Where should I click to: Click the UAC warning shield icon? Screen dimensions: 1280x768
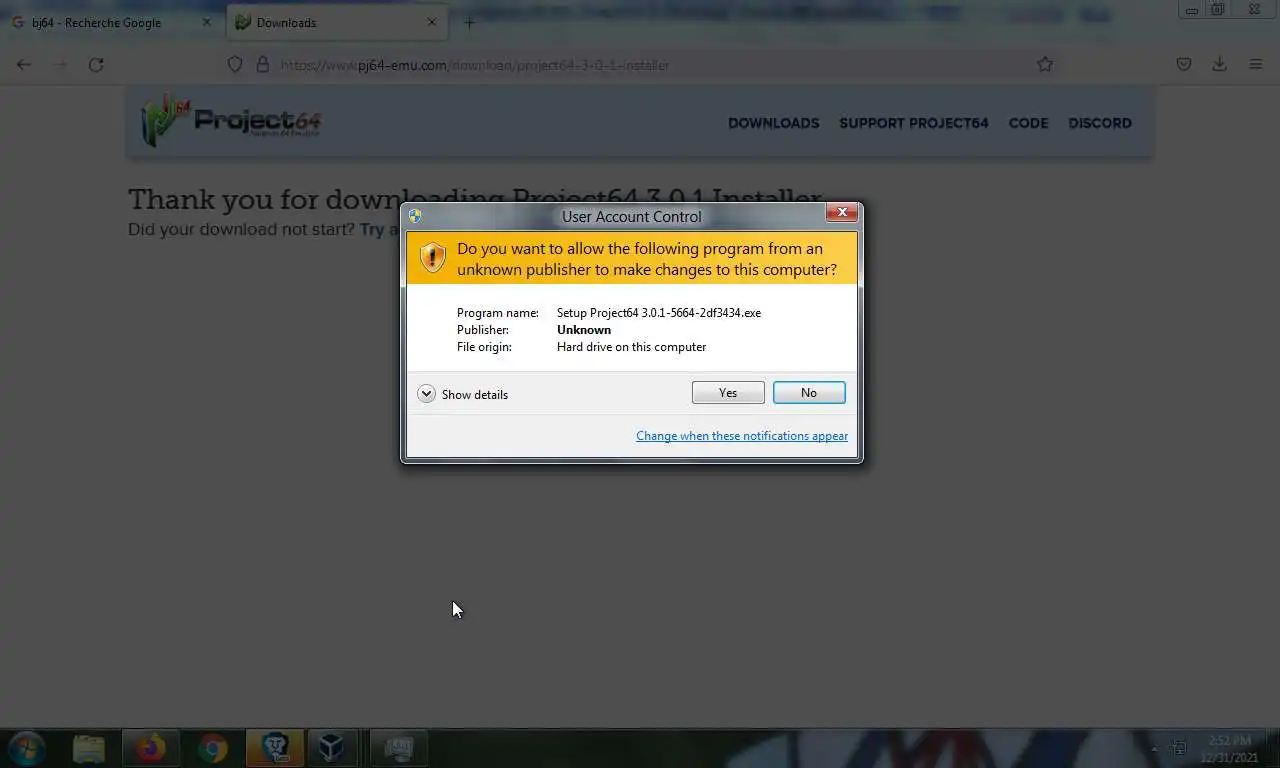[x=432, y=258]
